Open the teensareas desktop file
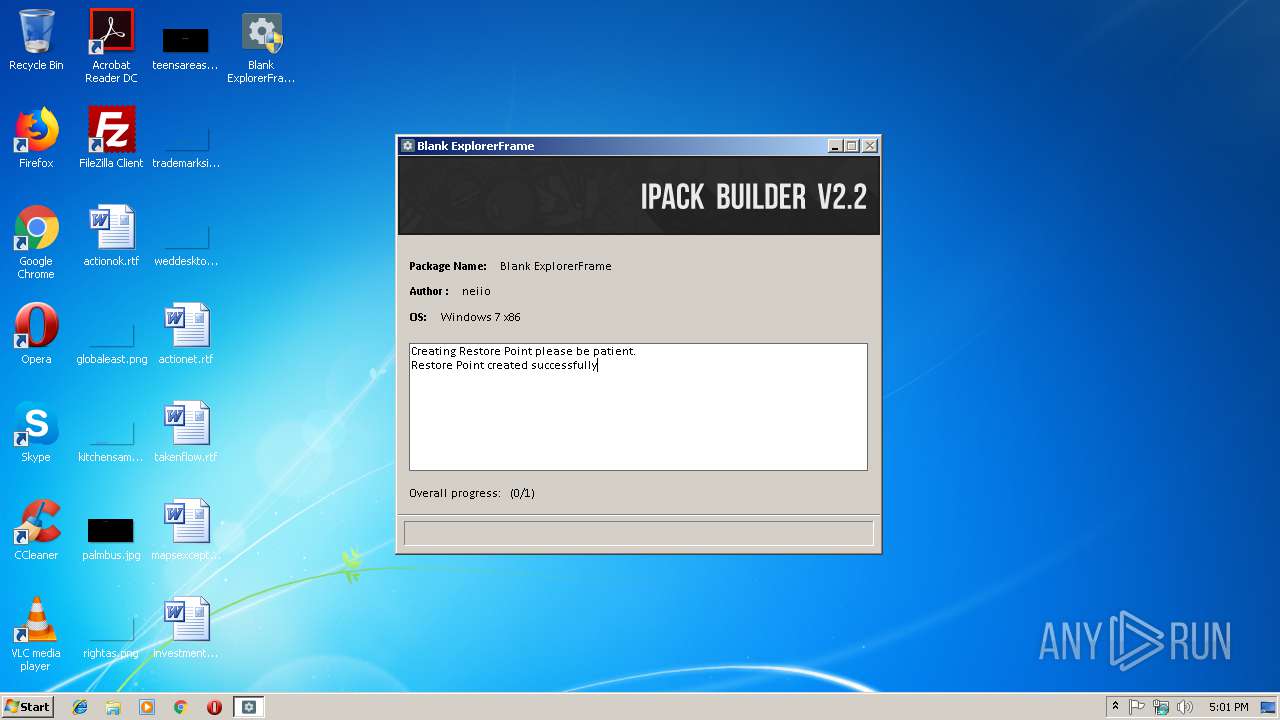The image size is (1280, 720). click(185, 49)
